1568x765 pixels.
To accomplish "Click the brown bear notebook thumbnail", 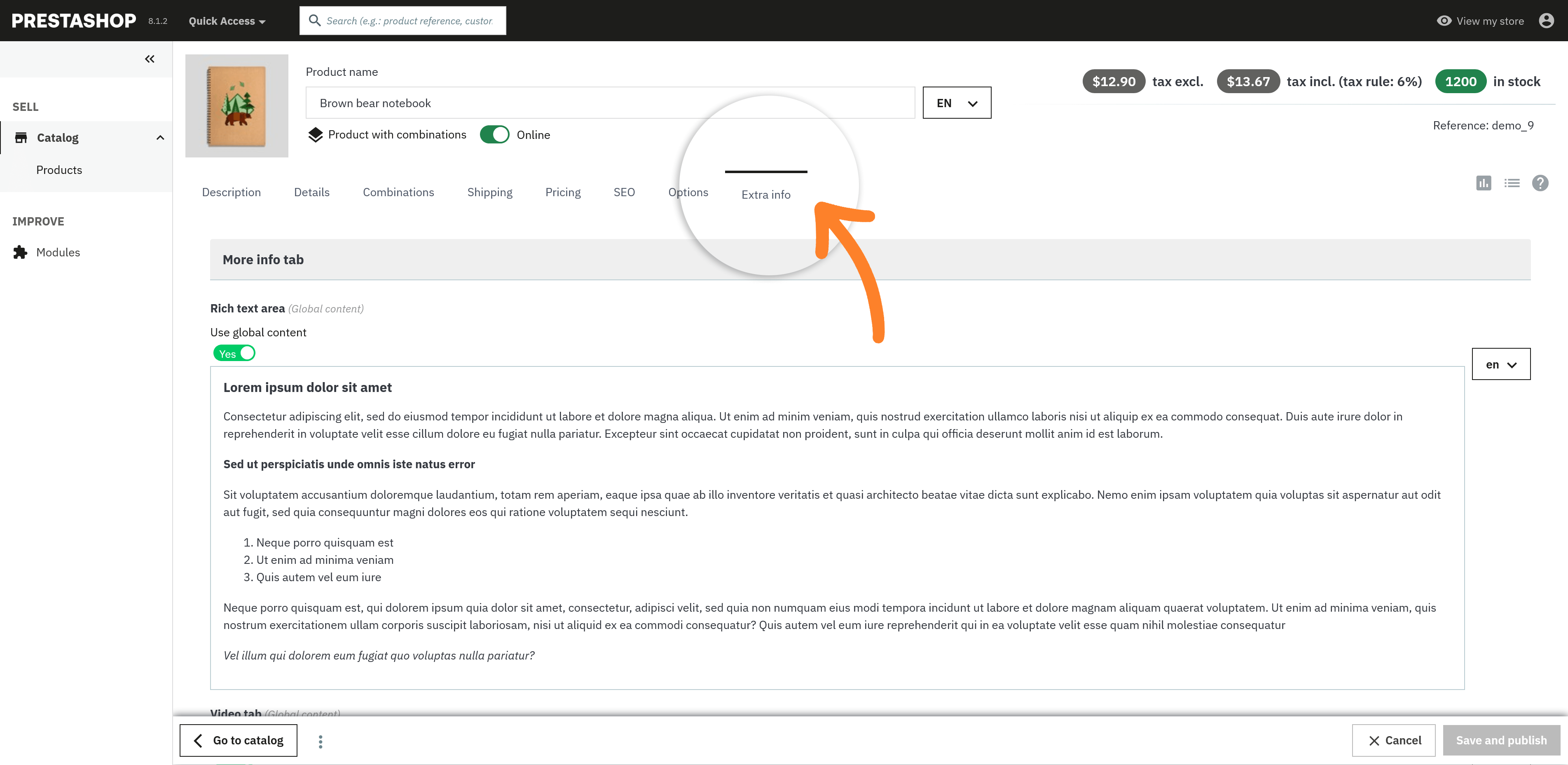I will pyautogui.click(x=237, y=106).
